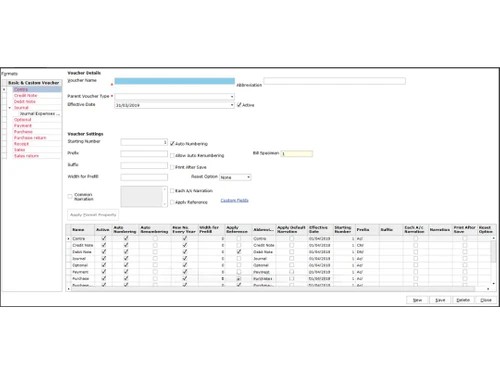Open the Custom Fields link

235,200
